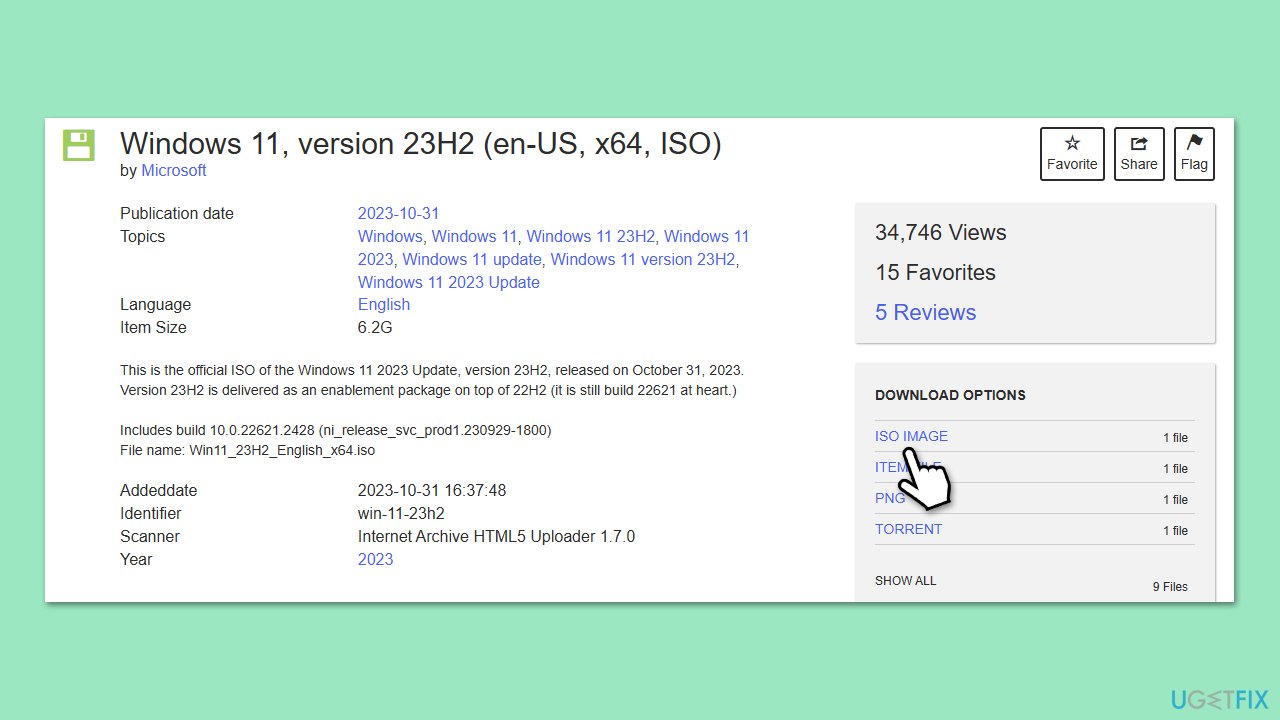Click SHOW ALL download files
Screen dimensions: 1280x720
coord(906,580)
